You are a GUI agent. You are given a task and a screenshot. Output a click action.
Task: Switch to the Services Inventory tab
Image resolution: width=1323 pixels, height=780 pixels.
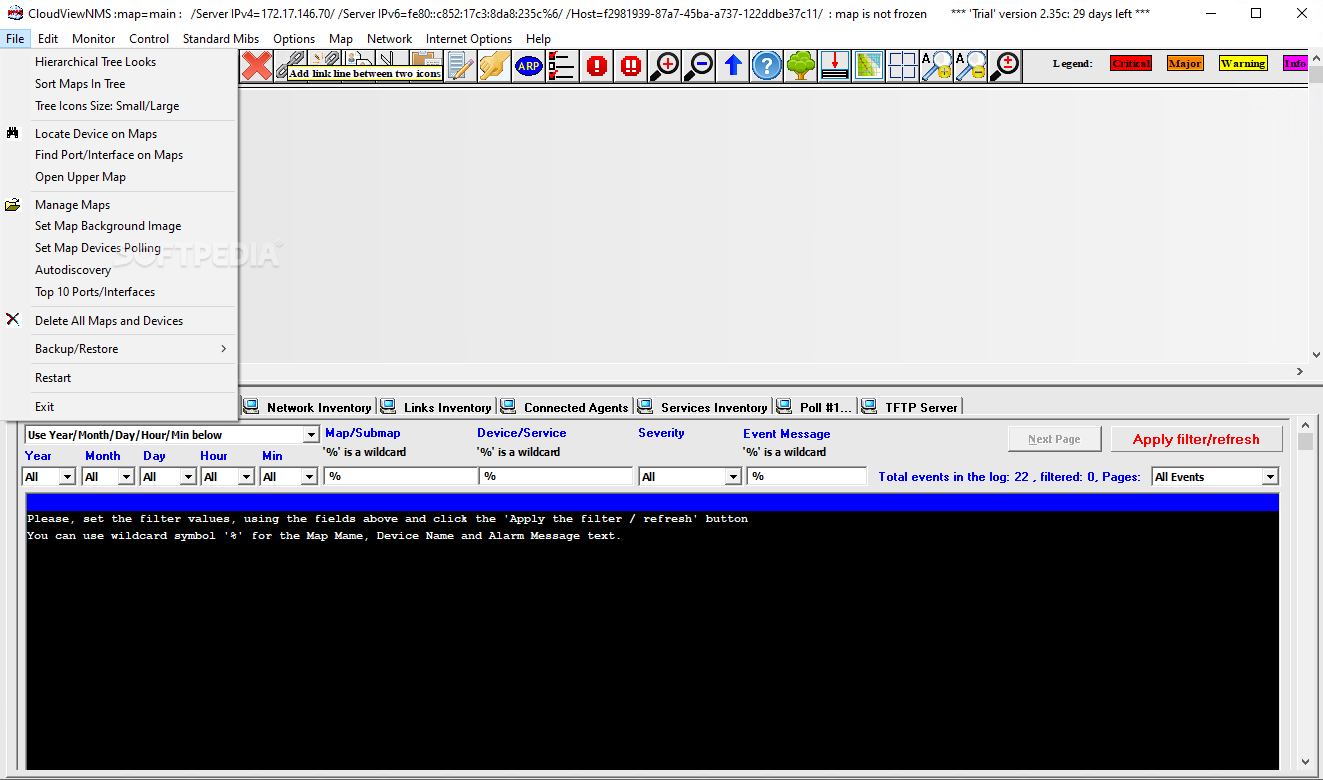point(703,406)
